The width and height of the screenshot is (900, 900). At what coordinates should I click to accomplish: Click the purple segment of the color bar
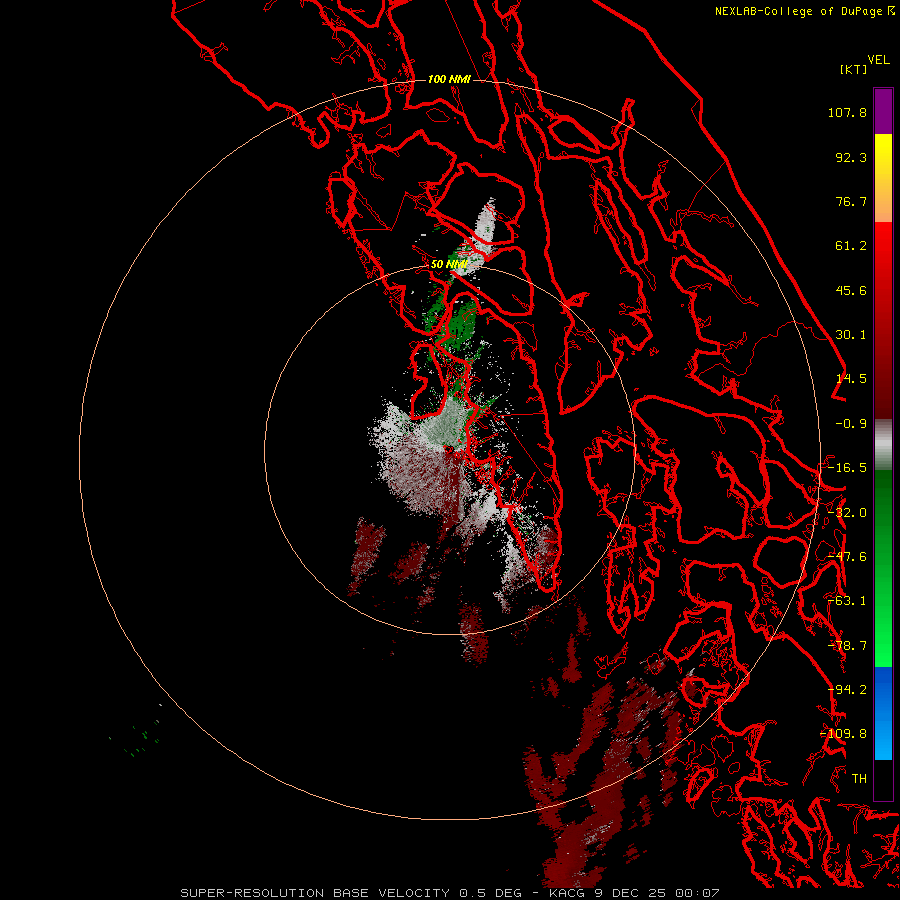pyautogui.click(x=883, y=111)
